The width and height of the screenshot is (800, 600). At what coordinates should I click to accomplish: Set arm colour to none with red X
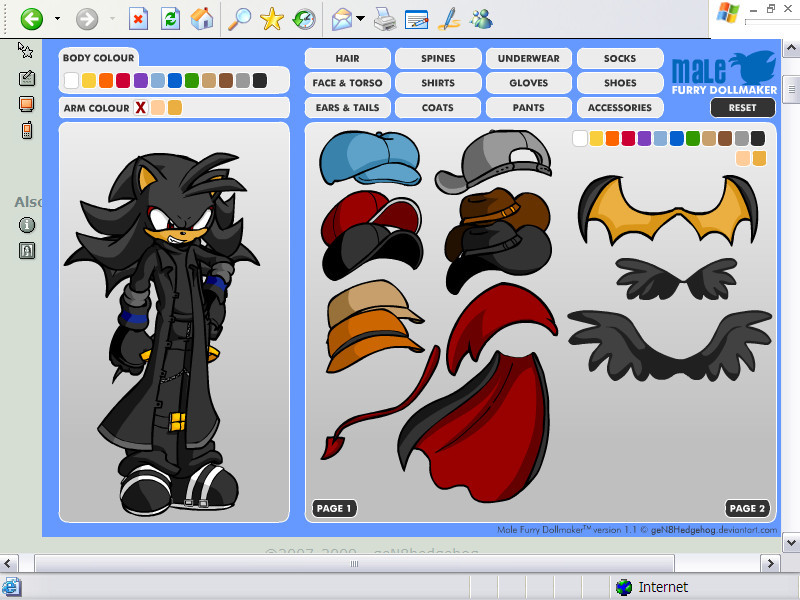(x=140, y=108)
